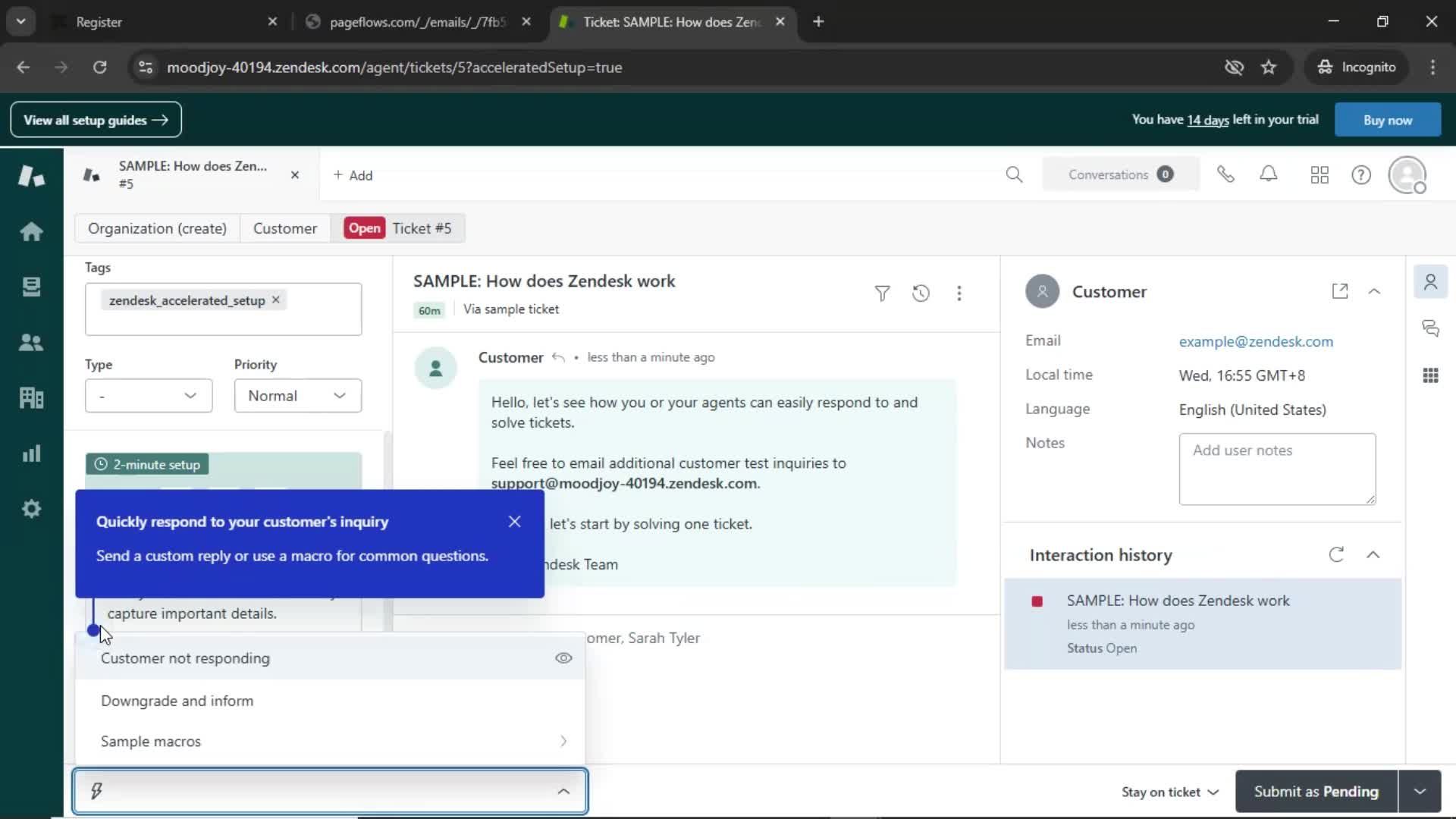Add a new ticket tab
The width and height of the screenshot is (1456, 819).
(353, 175)
